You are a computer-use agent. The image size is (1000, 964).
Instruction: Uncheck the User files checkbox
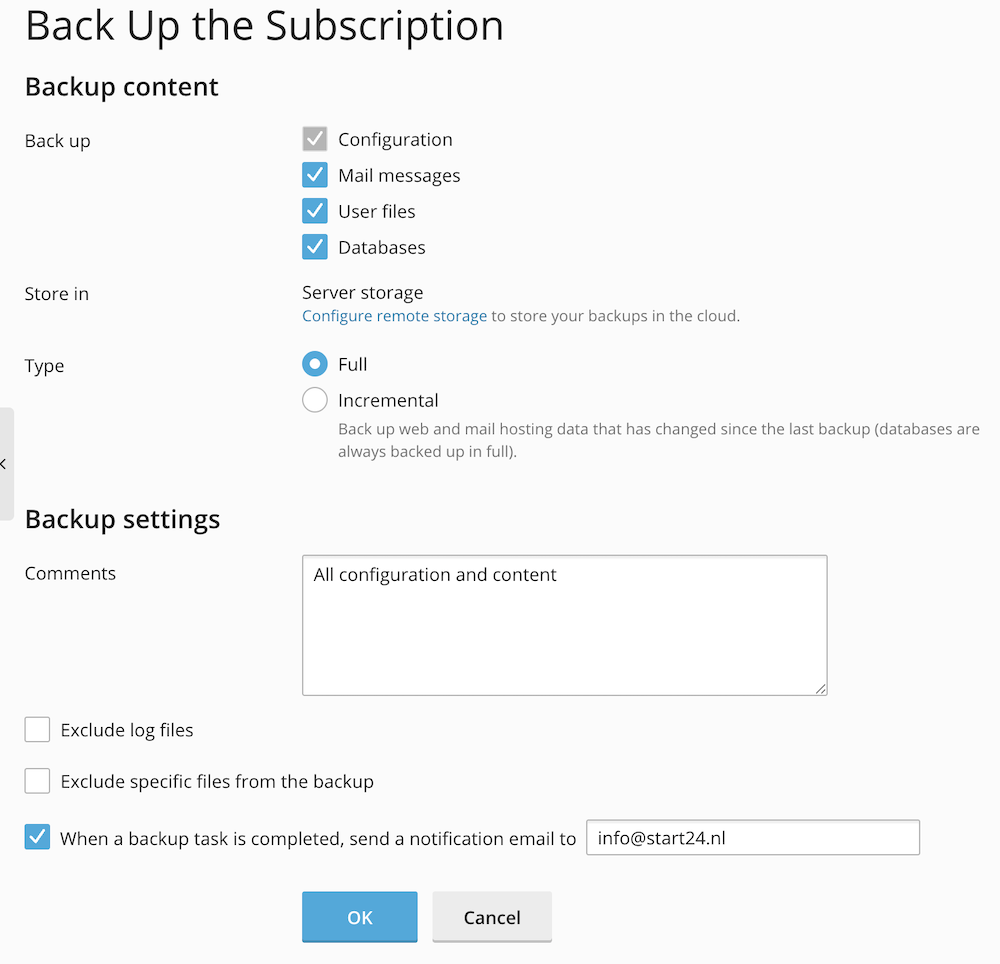pos(315,211)
